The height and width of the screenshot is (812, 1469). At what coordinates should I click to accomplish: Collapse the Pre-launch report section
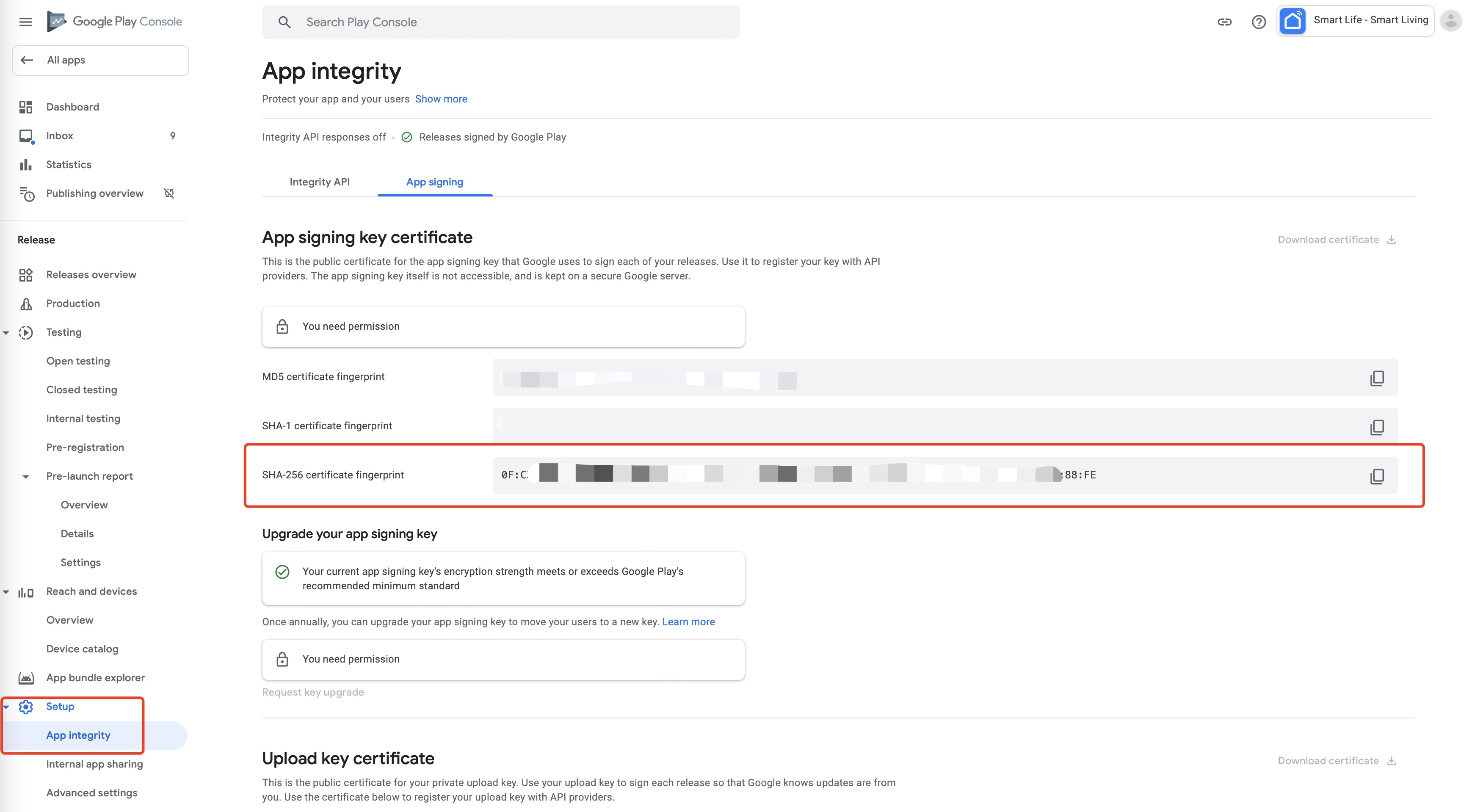(26, 477)
